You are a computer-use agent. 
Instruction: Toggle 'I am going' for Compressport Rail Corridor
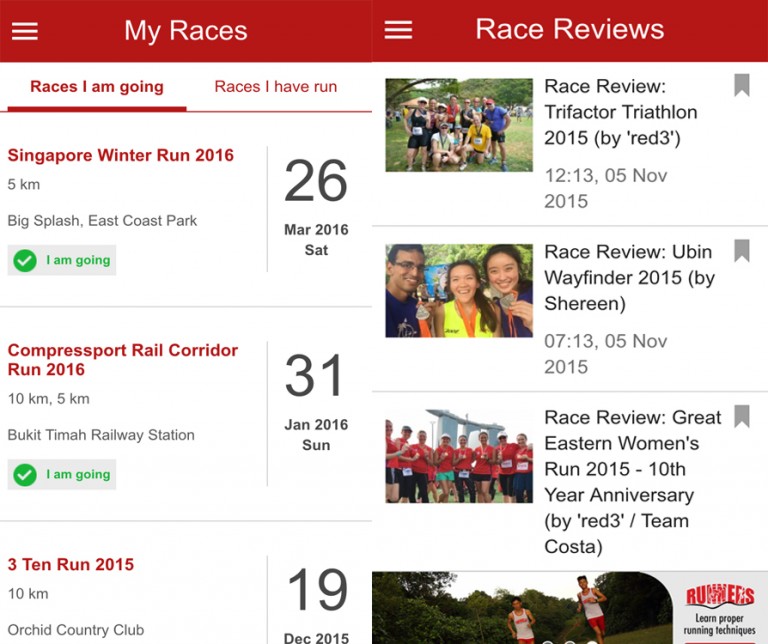click(62, 475)
